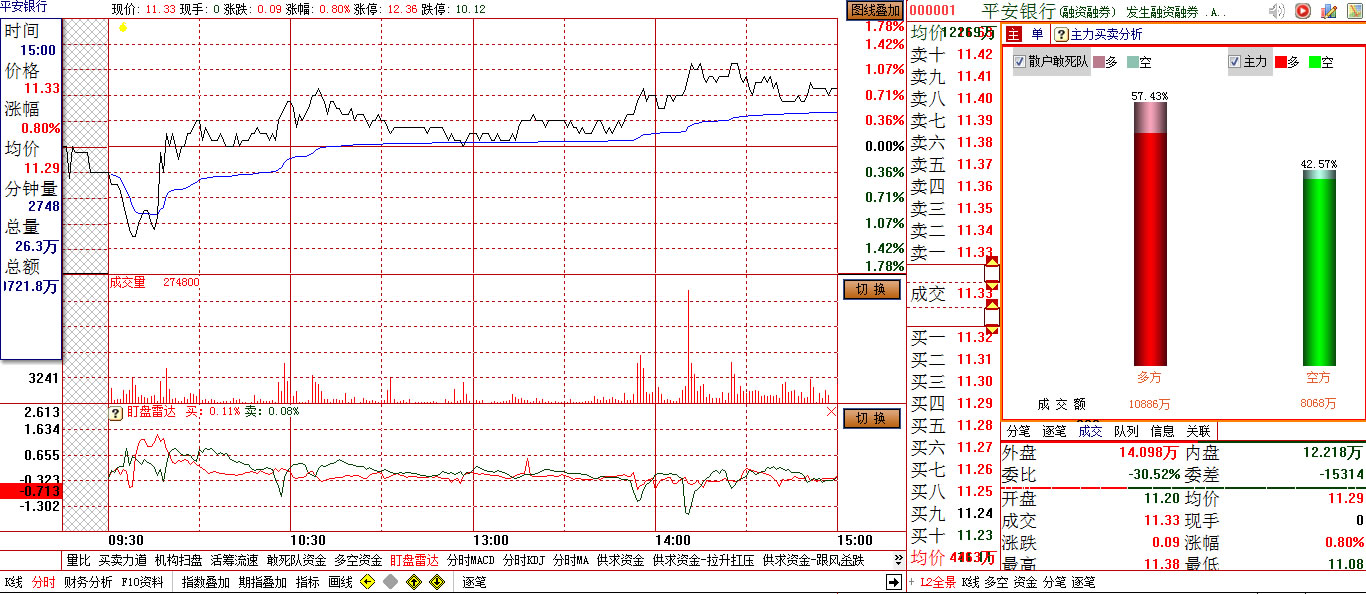Click the red play button icon
The width and height of the screenshot is (1366, 594).
pyautogui.click(x=1303, y=11)
